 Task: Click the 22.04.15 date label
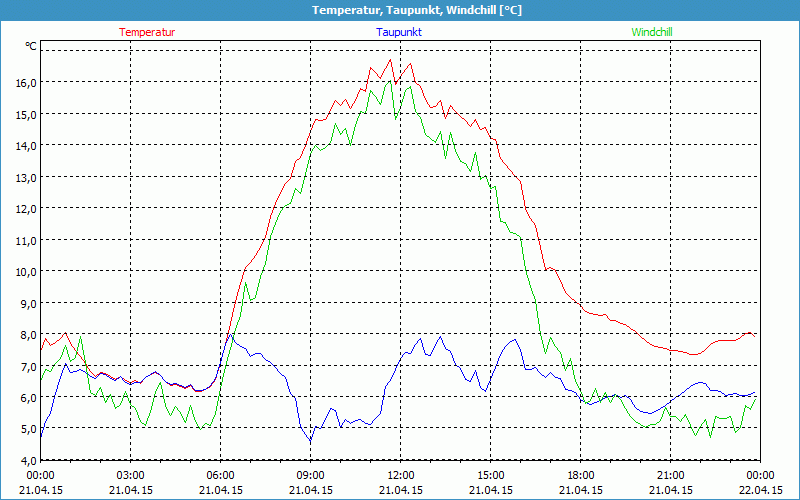click(760, 490)
